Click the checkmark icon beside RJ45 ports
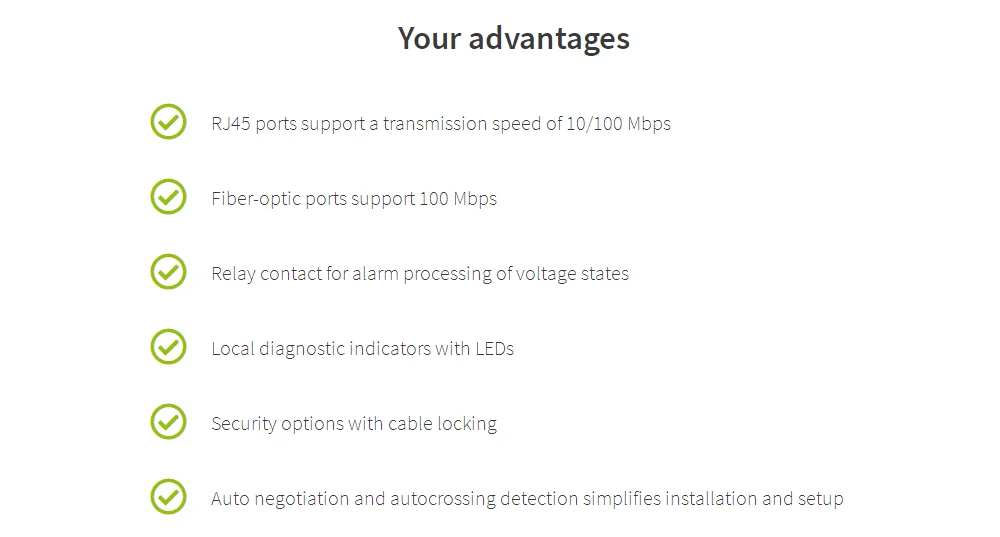 (168, 122)
